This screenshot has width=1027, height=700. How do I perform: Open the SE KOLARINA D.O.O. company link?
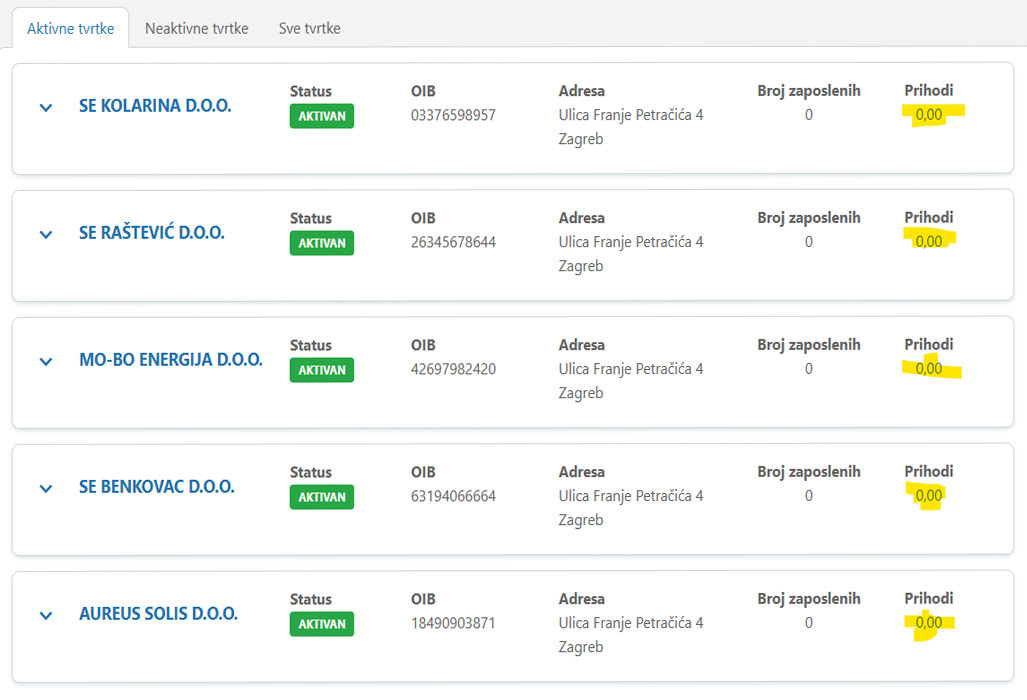coord(155,105)
